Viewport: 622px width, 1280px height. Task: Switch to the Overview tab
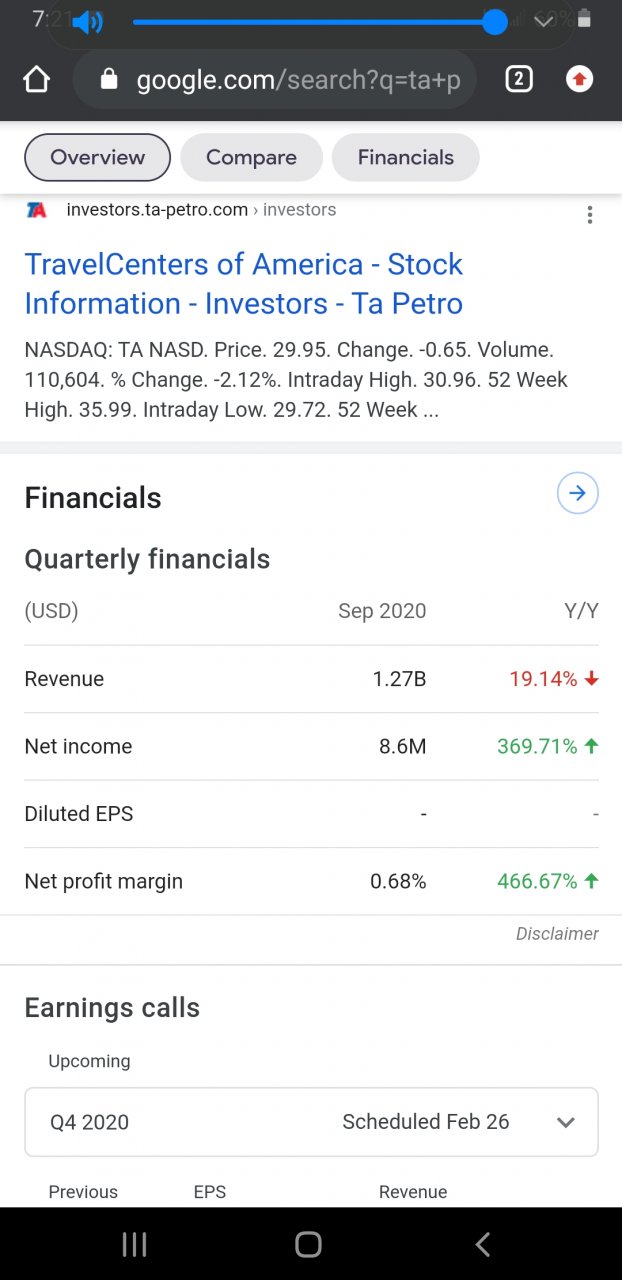[97, 158]
